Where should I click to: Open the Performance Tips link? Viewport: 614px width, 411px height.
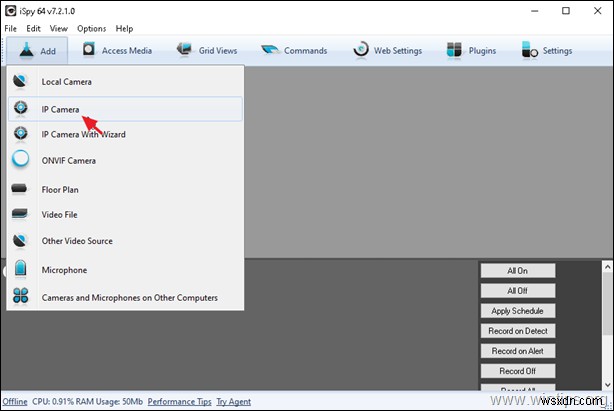(179, 402)
